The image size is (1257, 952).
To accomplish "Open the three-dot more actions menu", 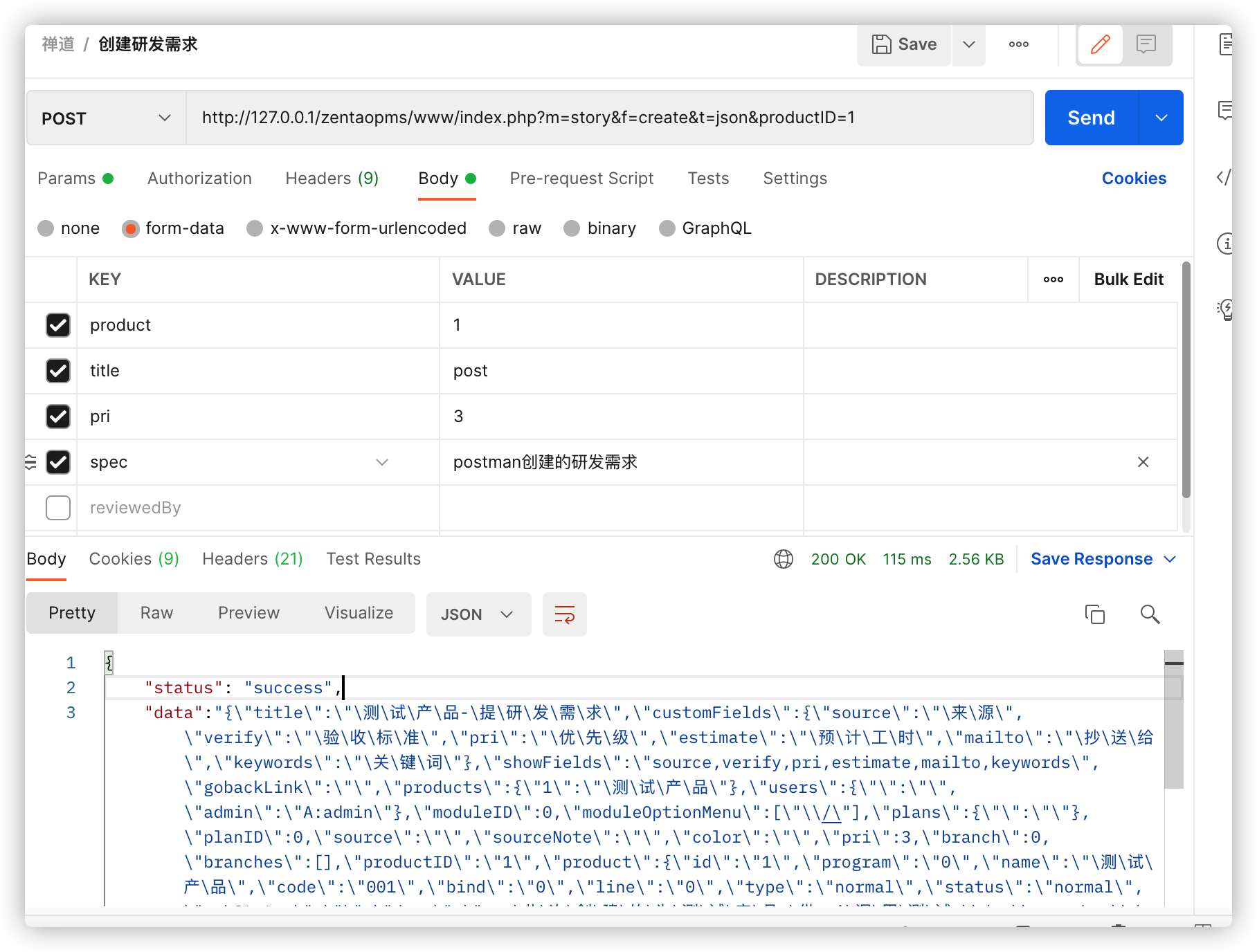I will tap(1018, 44).
